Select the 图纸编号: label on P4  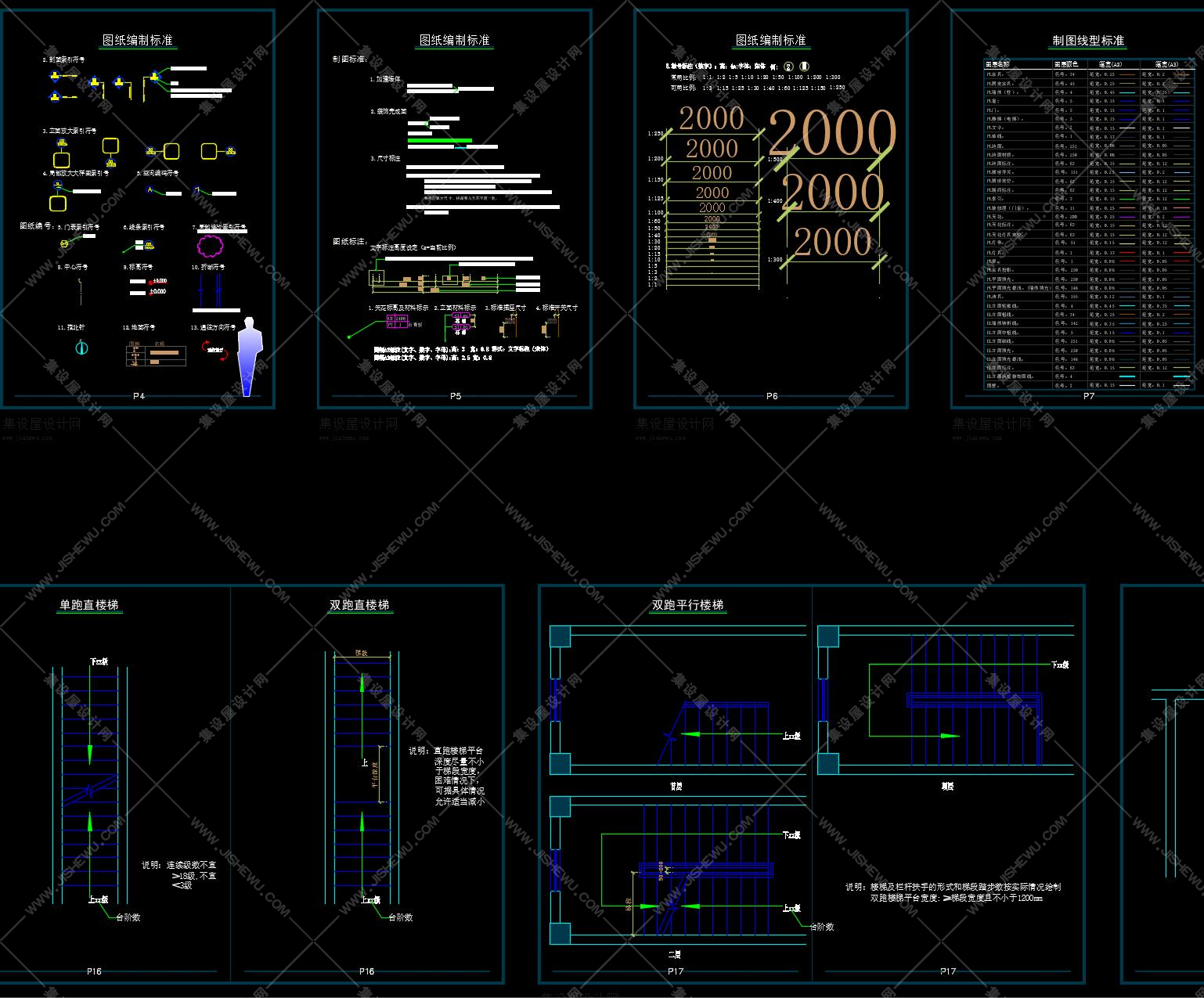pos(36,226)
